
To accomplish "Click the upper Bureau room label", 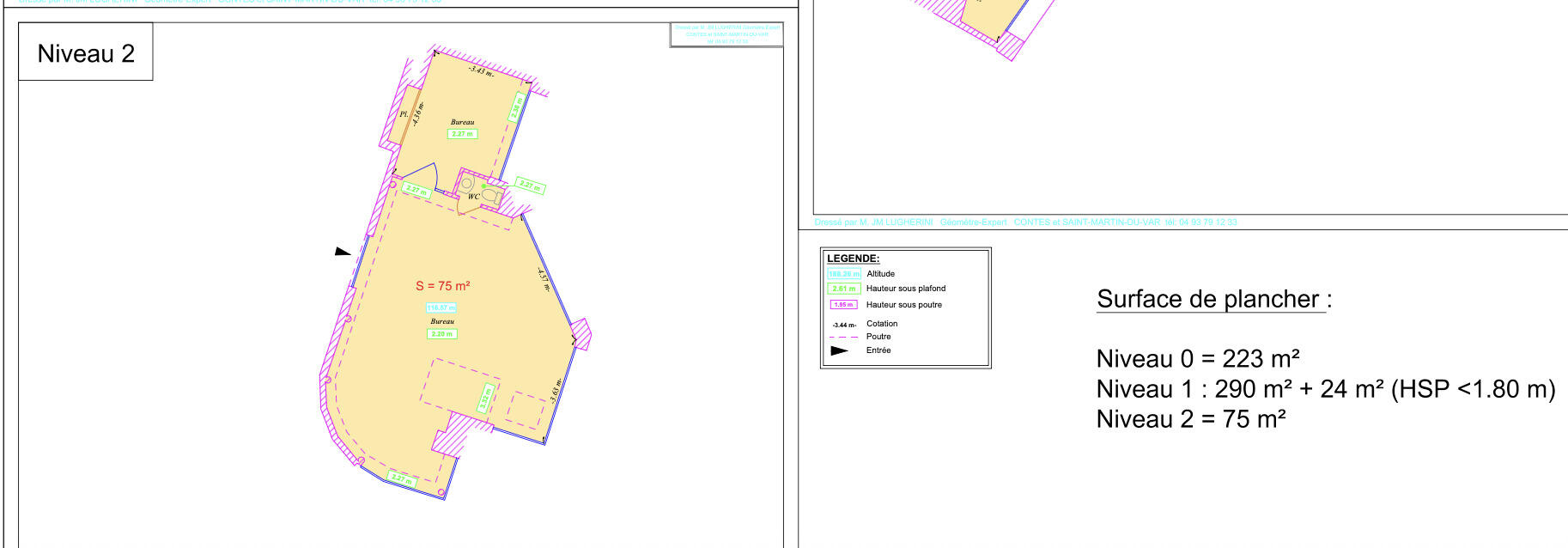I will click(462, 122).
